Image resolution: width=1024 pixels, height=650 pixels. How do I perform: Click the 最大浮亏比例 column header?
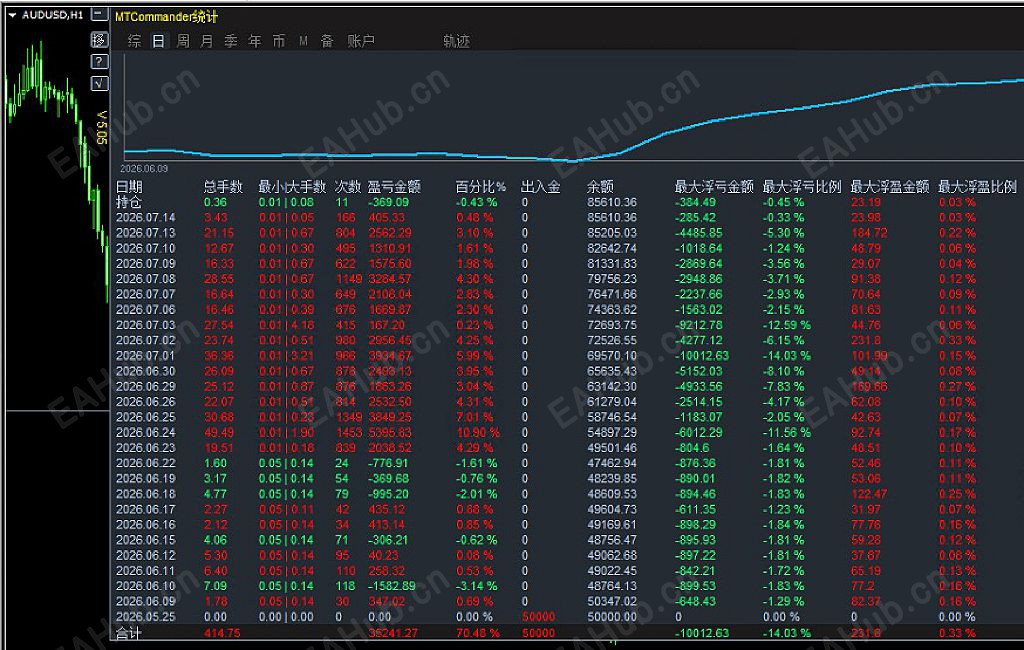802,187
